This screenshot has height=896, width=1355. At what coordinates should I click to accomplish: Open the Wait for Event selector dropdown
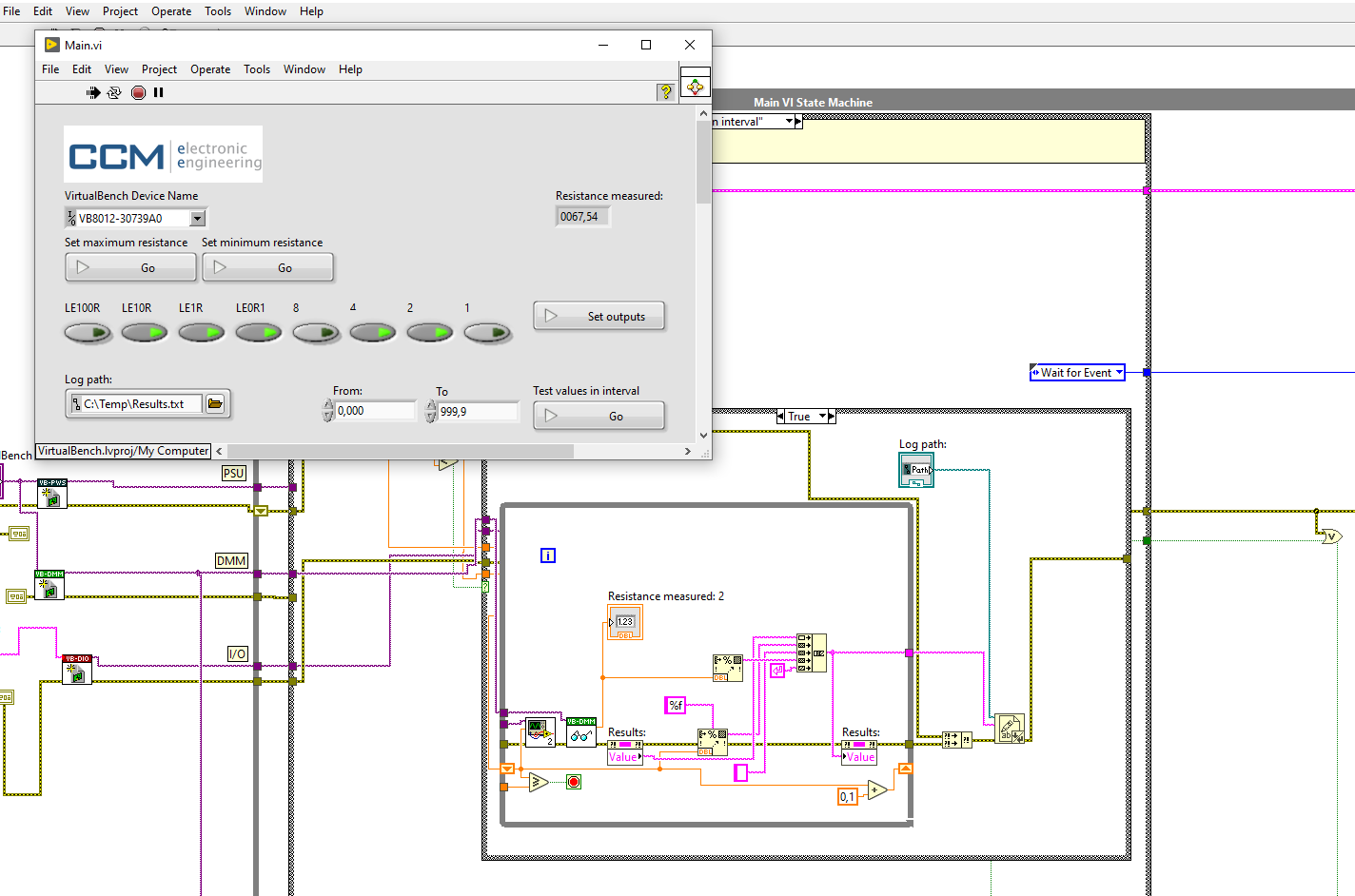coord(1119,372)
